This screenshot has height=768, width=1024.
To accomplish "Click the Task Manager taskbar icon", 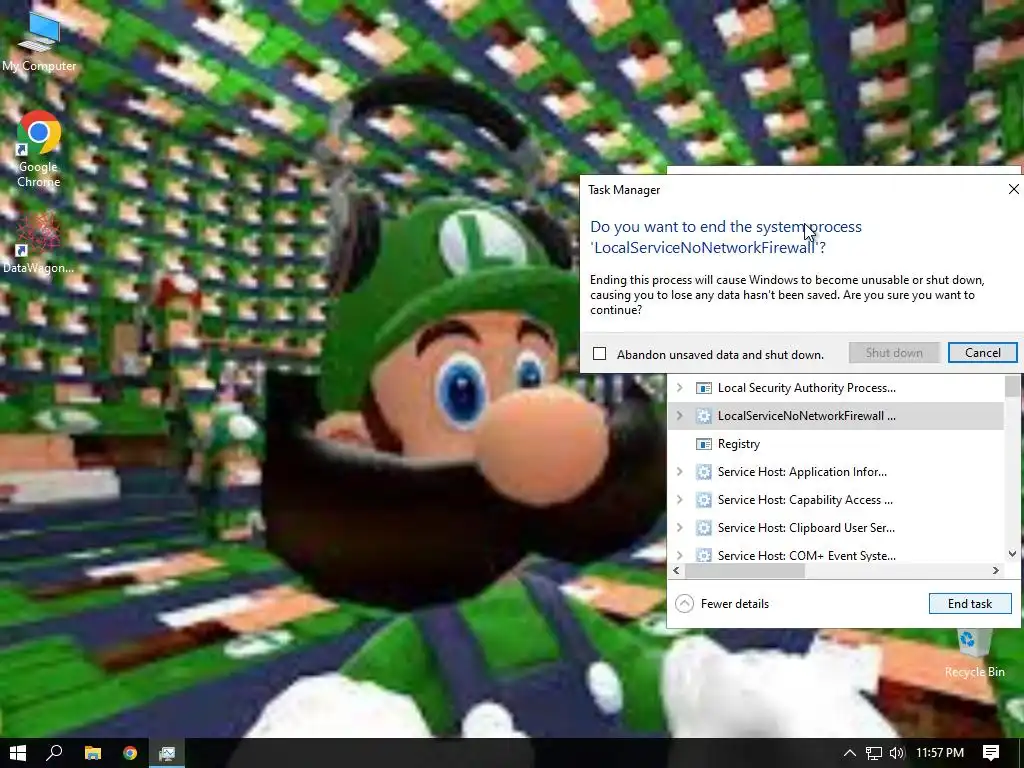I will tap(167, 753).
